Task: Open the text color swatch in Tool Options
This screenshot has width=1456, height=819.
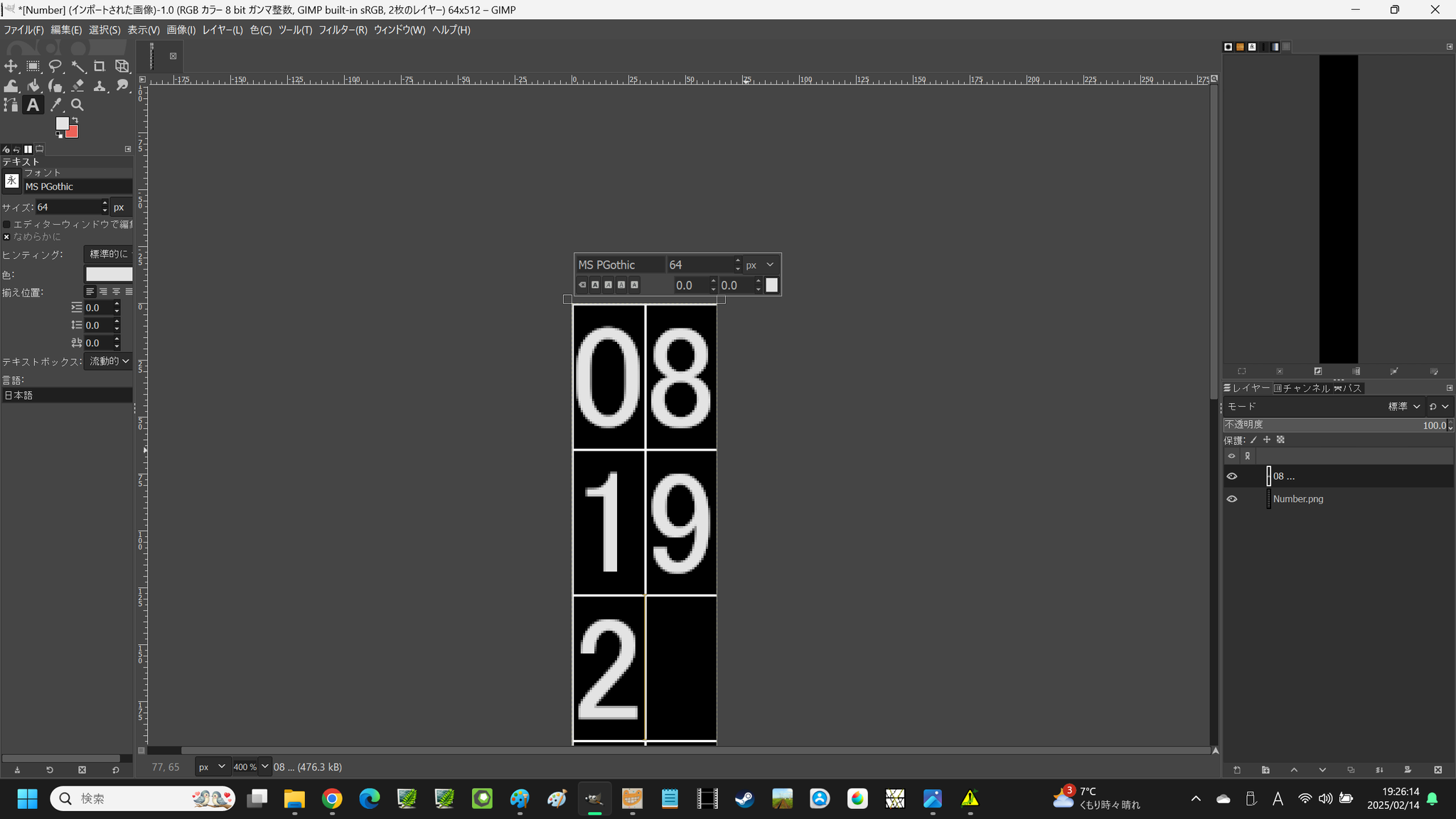Action: click(x=109, y=274)
